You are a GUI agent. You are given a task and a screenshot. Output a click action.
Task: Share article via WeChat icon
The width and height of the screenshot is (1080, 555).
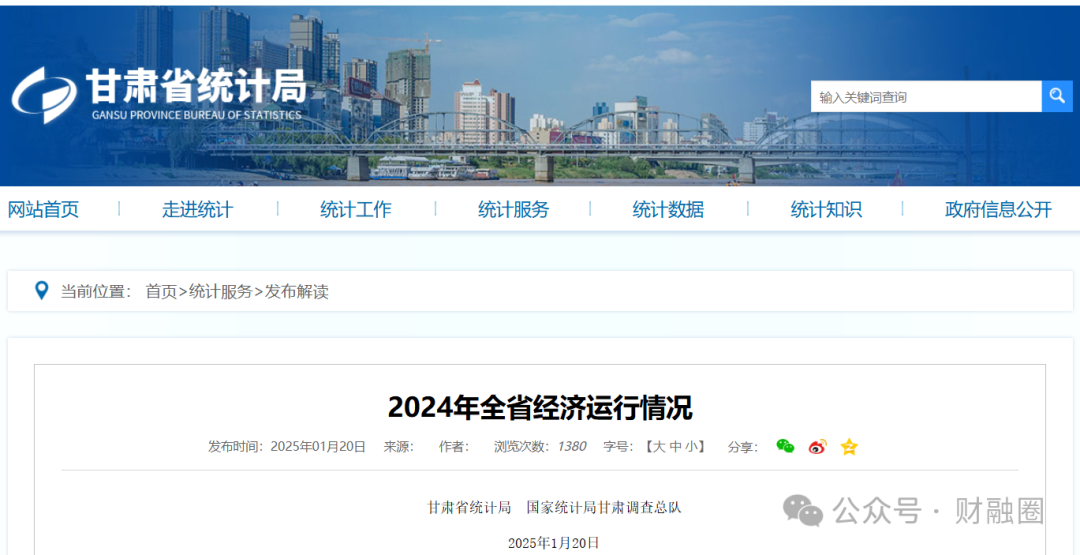click(785, 446)
